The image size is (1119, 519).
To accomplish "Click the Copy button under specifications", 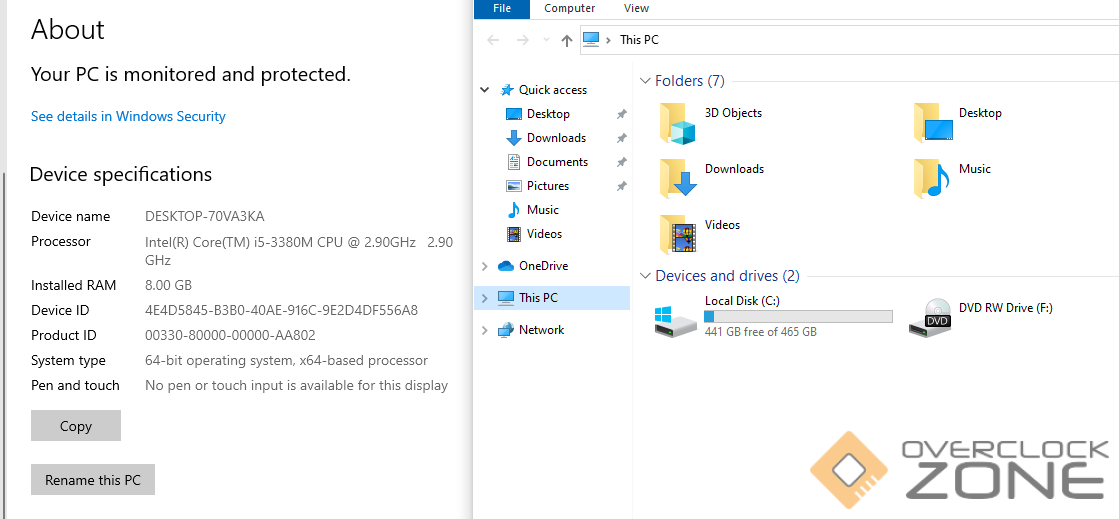I will [x=76, y=426].
